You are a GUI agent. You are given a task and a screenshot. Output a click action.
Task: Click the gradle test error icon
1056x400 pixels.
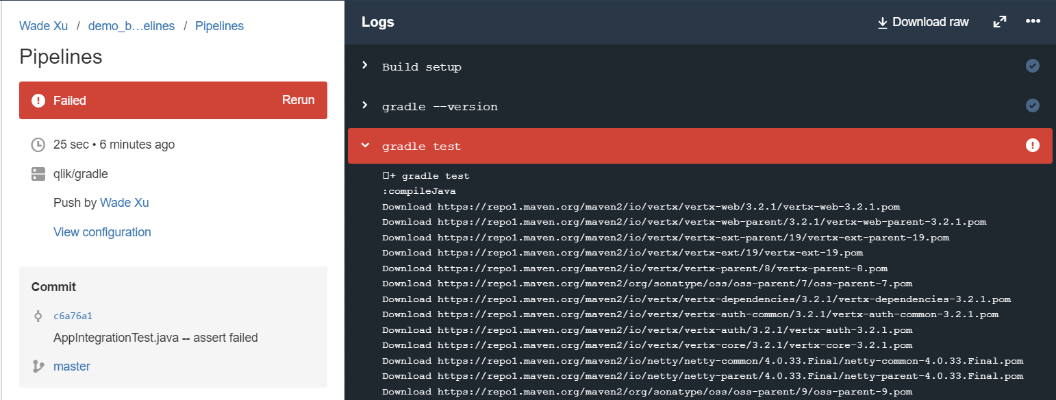[x=1033, y=146]
